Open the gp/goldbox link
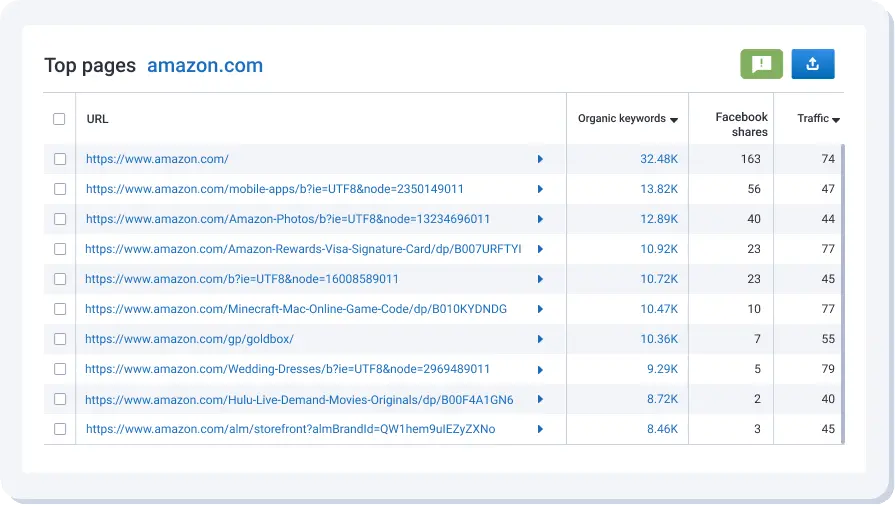This screenshot has width=896, height=506. tap(189, 339)
